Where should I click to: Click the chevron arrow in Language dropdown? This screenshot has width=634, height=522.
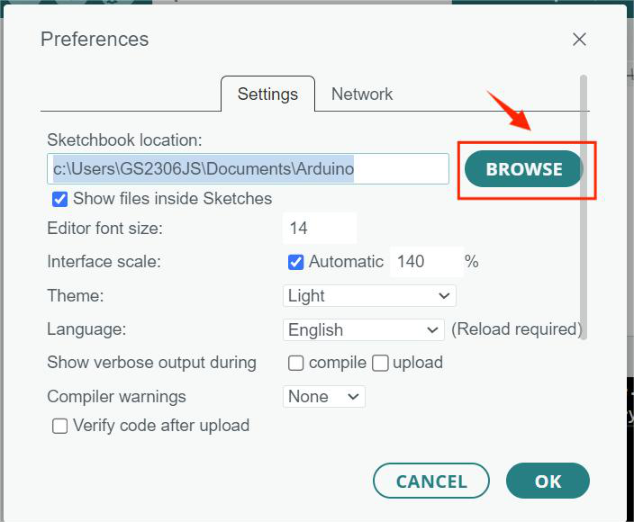tap(432, 330)
